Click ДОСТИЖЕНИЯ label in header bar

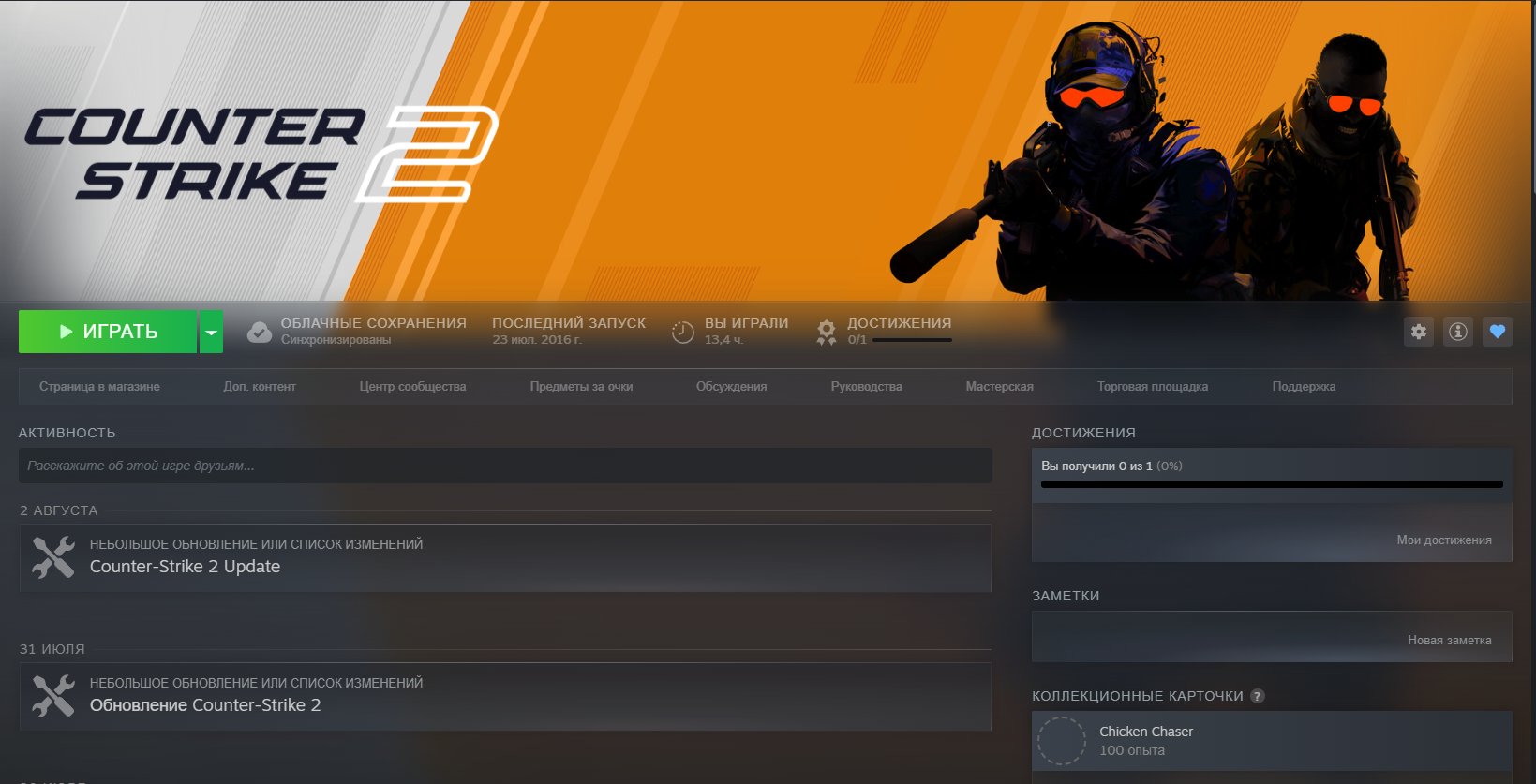click(899, 323)
